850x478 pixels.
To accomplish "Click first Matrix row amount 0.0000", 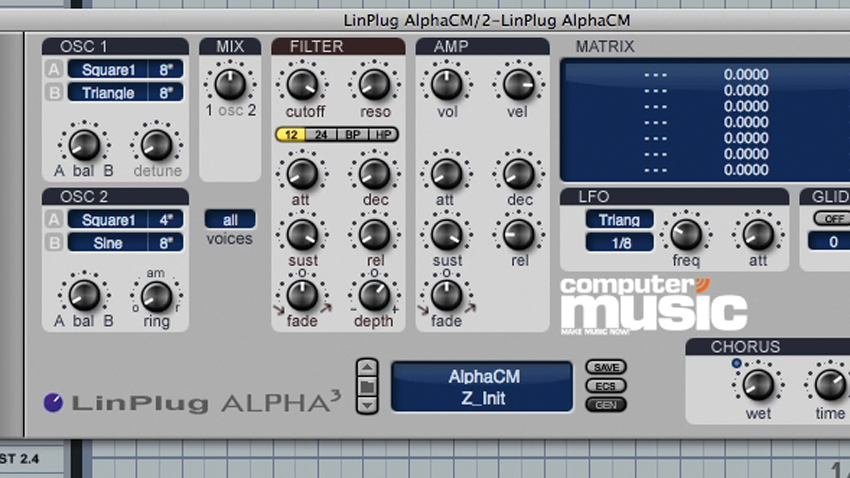I will 746,74.
